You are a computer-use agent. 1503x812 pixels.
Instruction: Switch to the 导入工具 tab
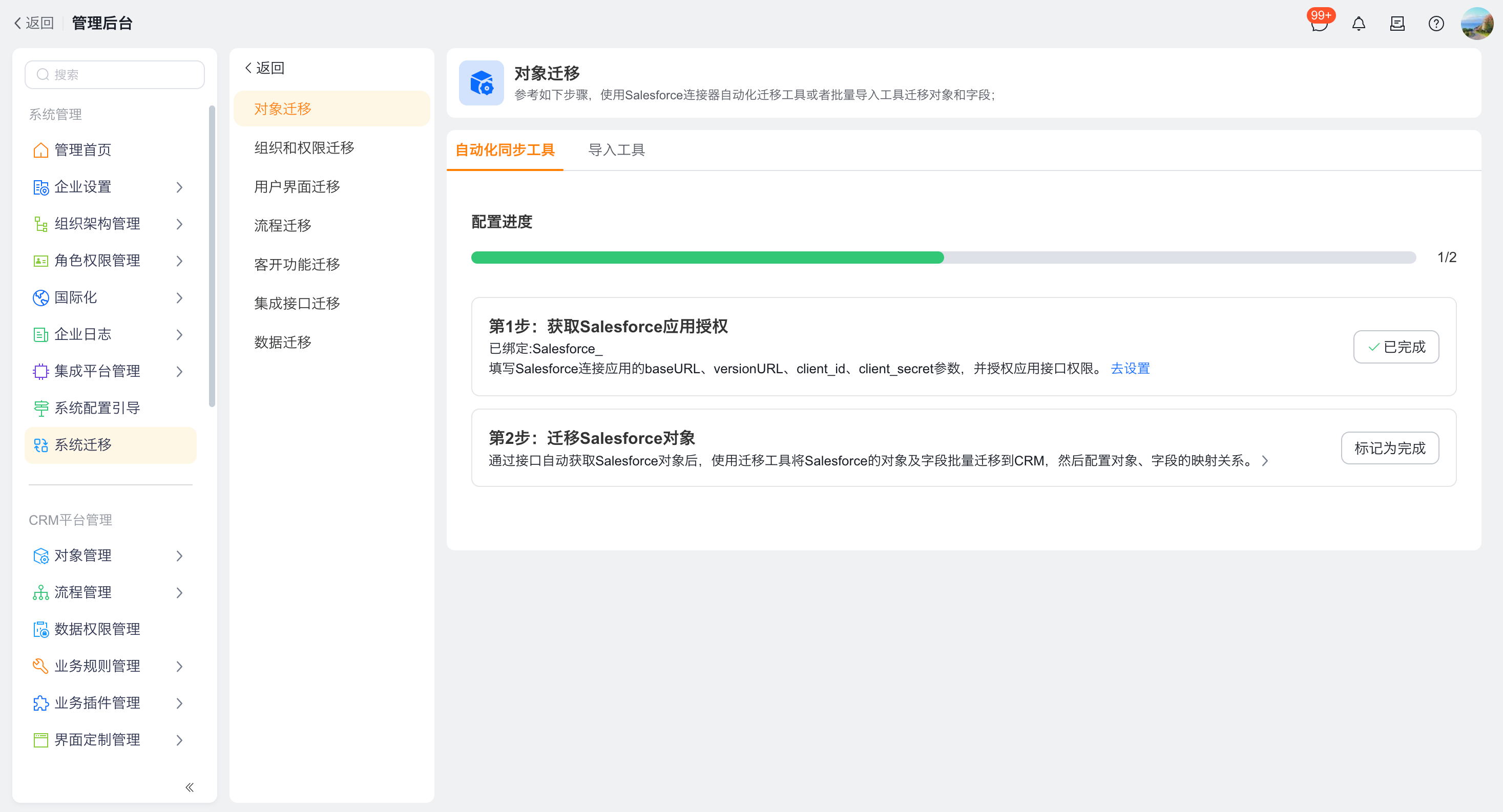pos(616,150)
